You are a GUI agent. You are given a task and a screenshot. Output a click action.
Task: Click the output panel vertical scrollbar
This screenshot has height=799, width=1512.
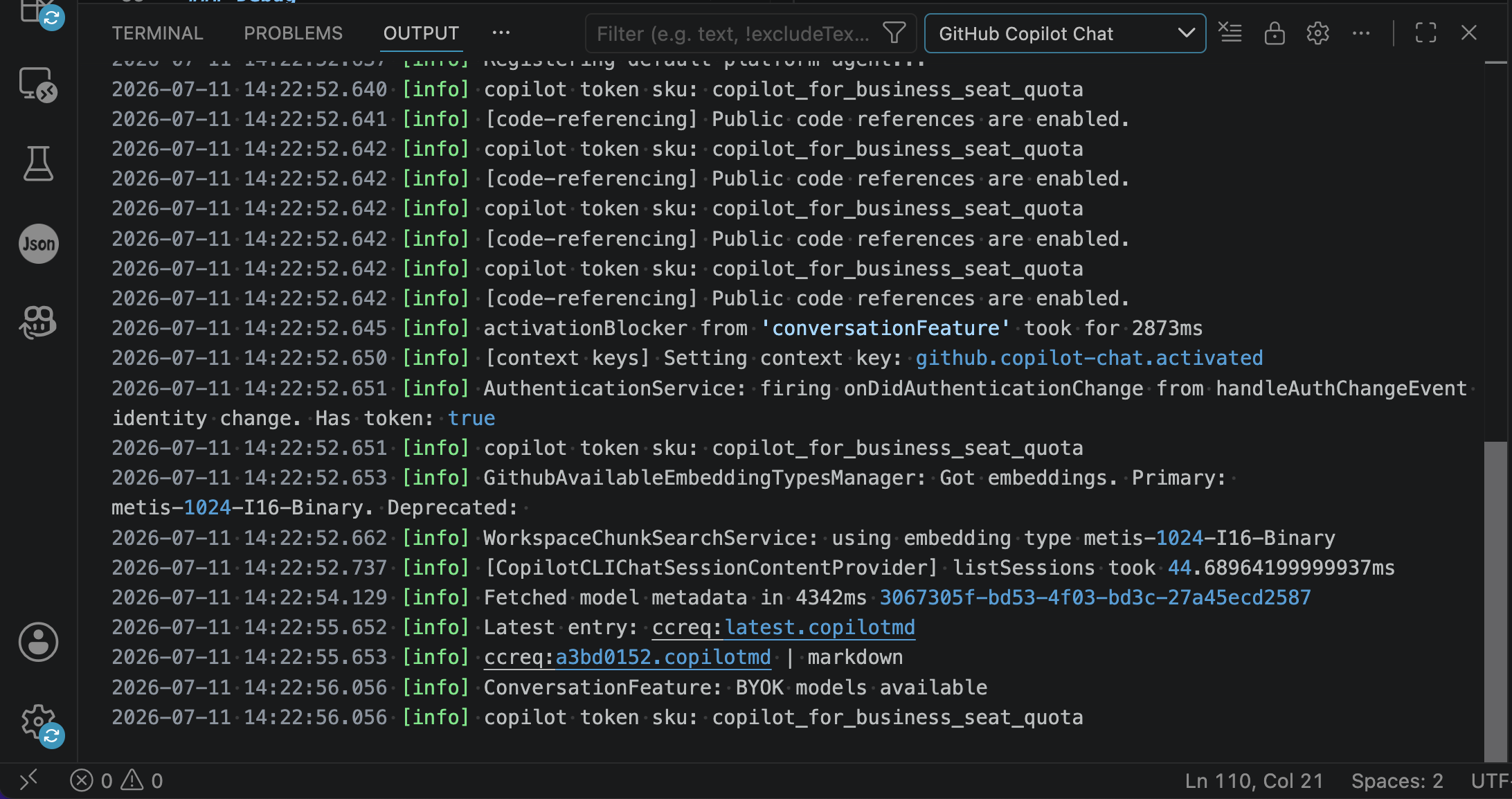(1495, 600)
